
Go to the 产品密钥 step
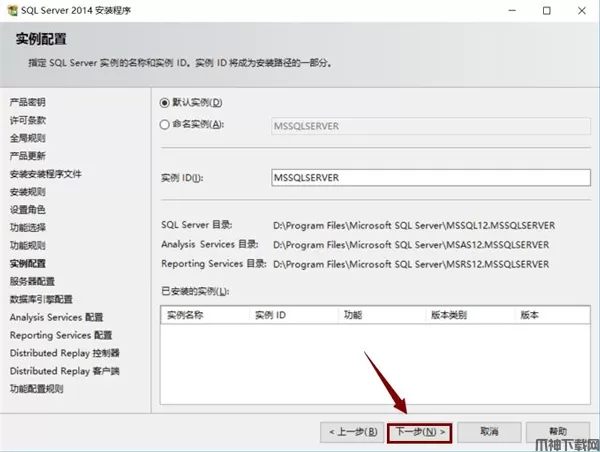click(28, 102)
